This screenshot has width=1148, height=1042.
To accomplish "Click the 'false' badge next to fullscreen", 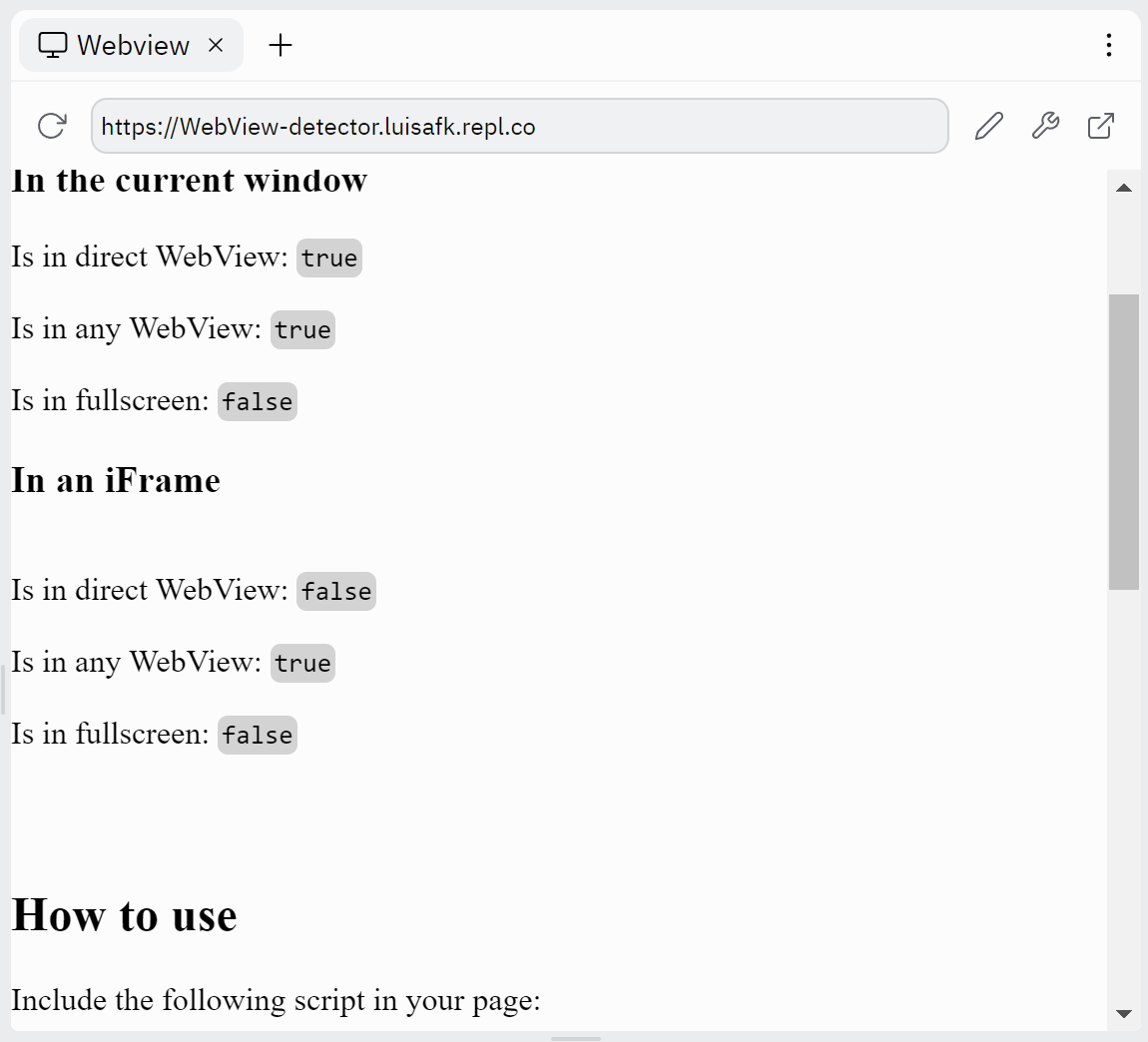I will [x=257, y=401].
